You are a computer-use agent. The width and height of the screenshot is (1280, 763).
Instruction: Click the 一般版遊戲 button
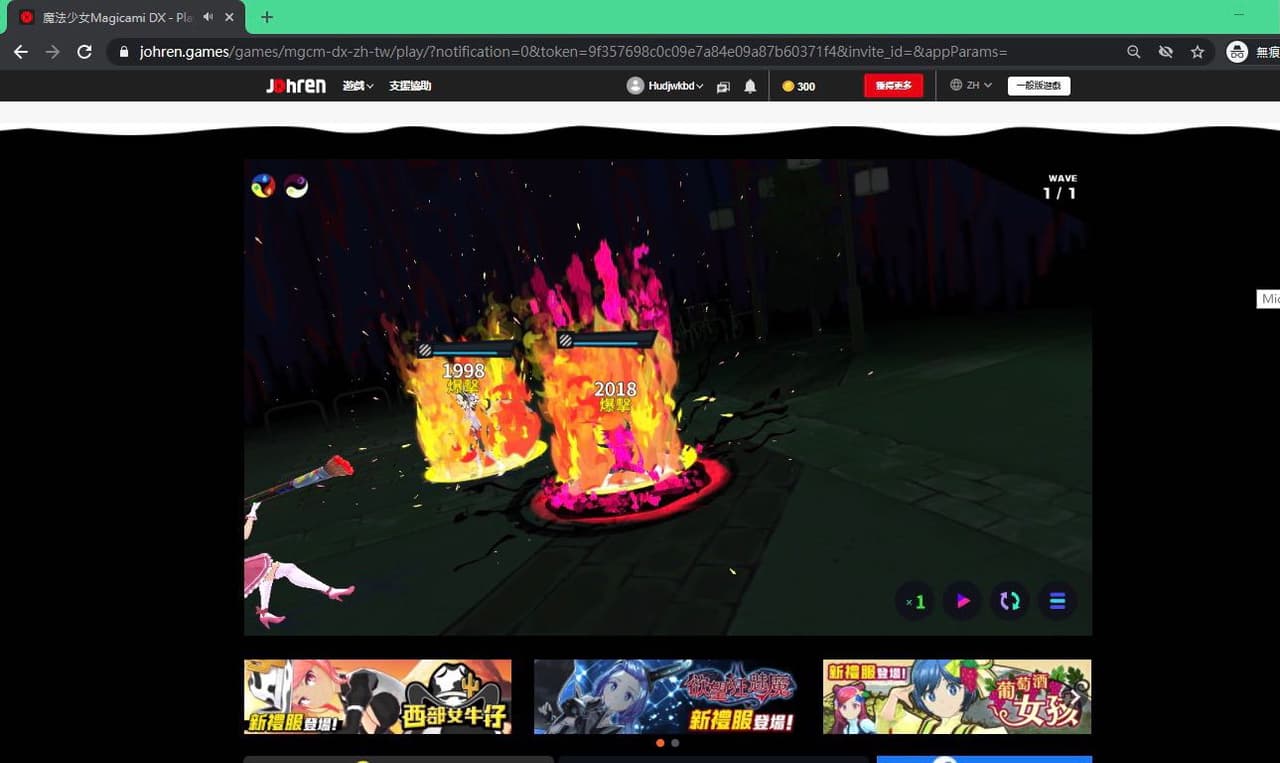[x=1039, y=86]
